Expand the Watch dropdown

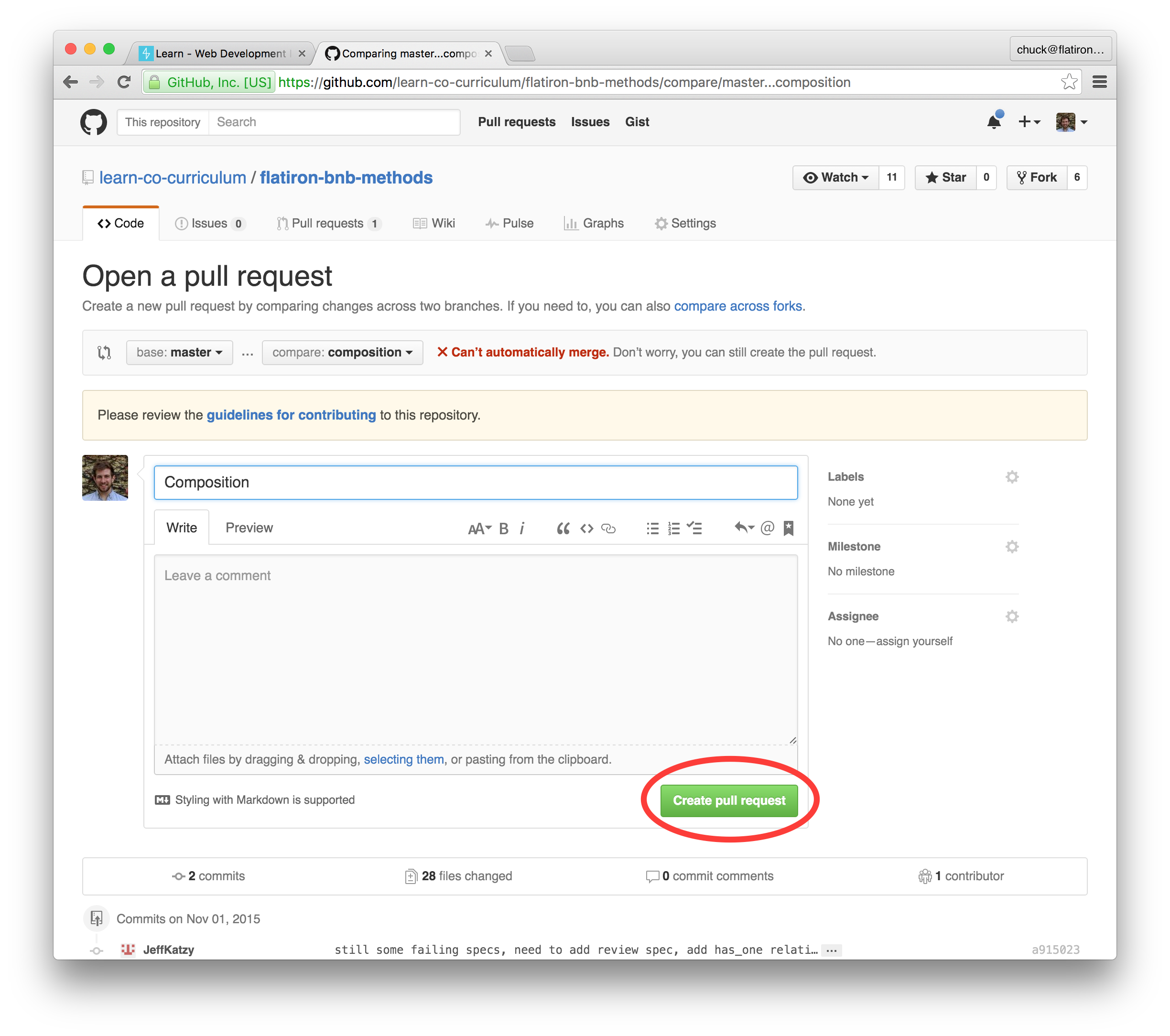tap(836, 177)
